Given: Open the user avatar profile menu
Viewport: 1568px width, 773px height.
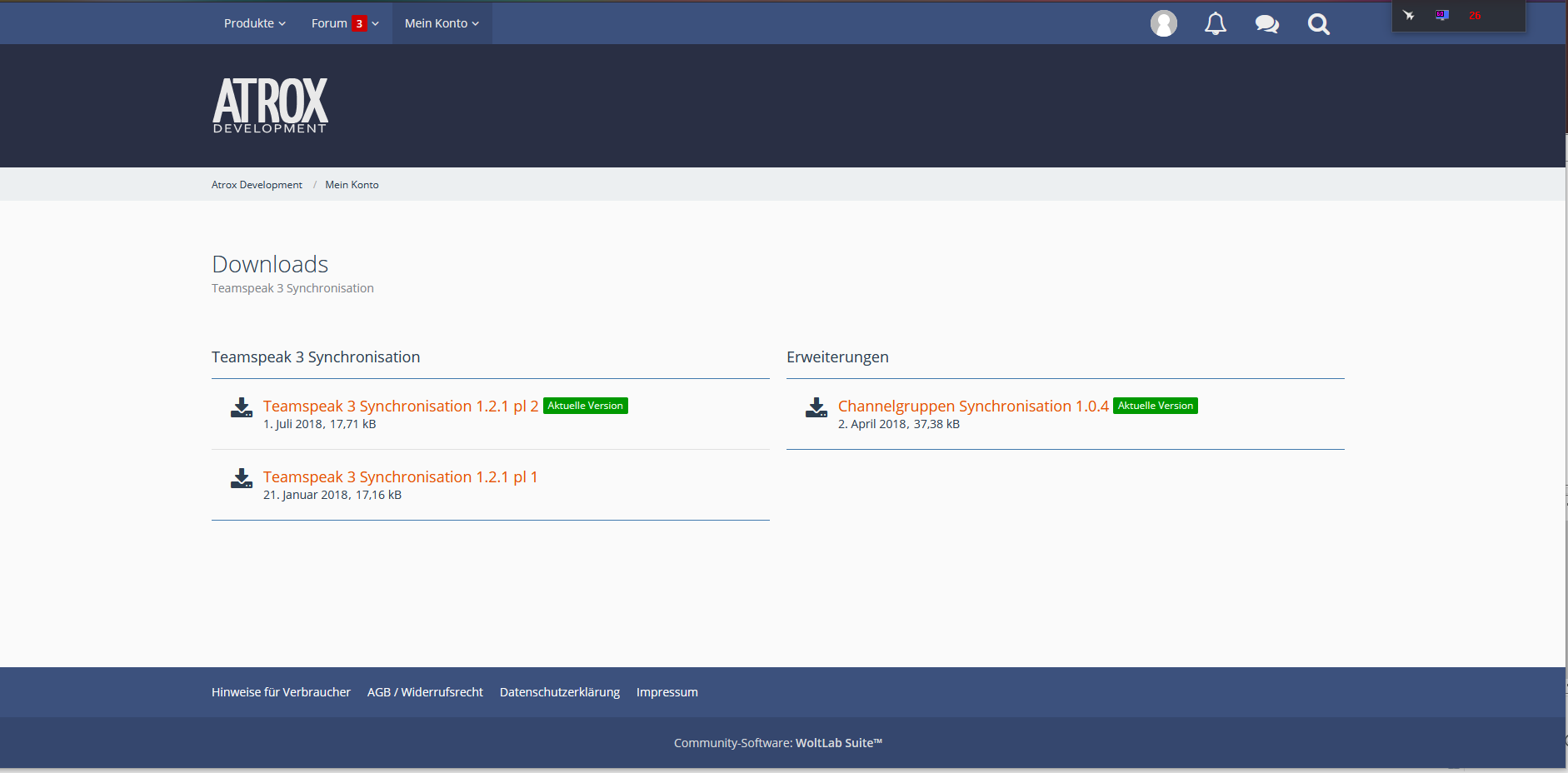Looking at the screenshot, I should click(x=1163, y=23).
